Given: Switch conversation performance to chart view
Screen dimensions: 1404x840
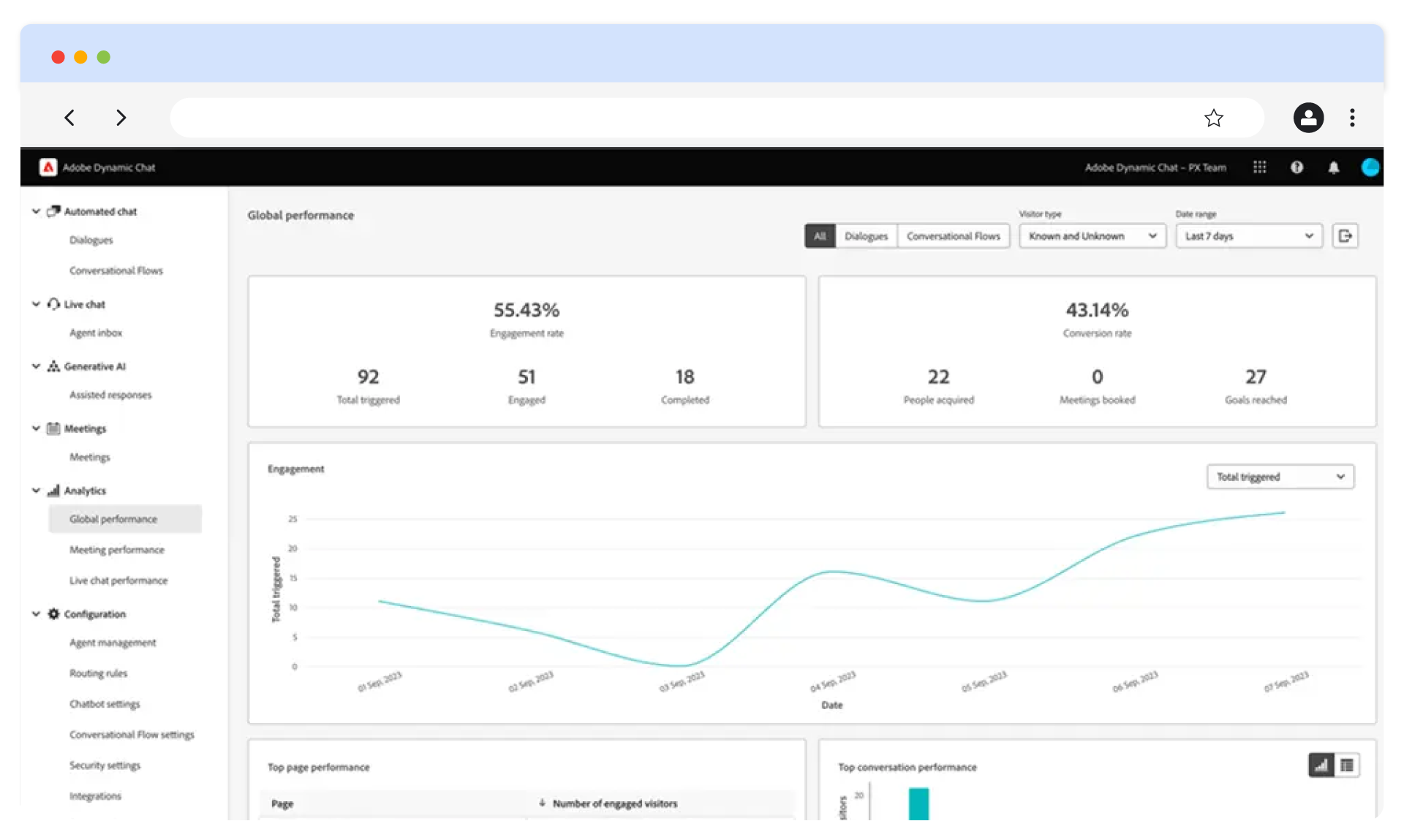Looking at the screenshot, I should click(1321, 765).
